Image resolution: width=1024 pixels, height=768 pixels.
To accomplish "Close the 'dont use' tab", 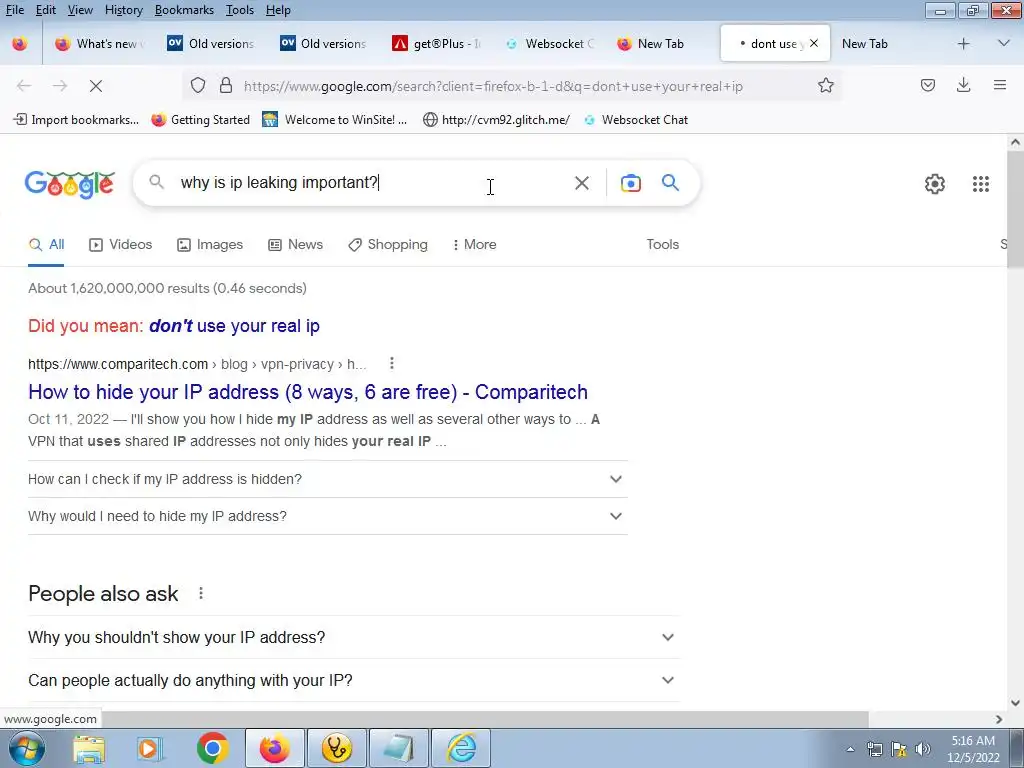I will tap(814, 43).
